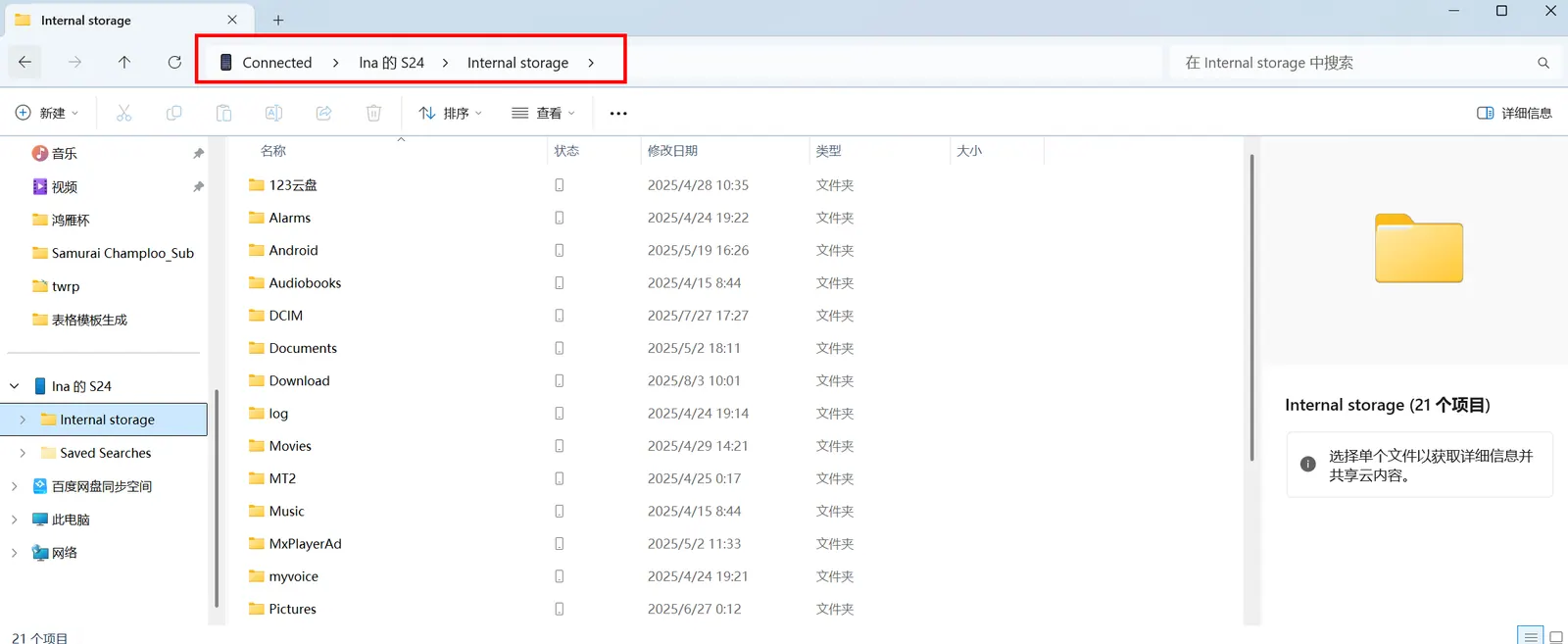Viewport: 1568px width, 644px height.
Task: Click the Ina 的 S24 breadcrumb segment
Action: click(391, 63)
